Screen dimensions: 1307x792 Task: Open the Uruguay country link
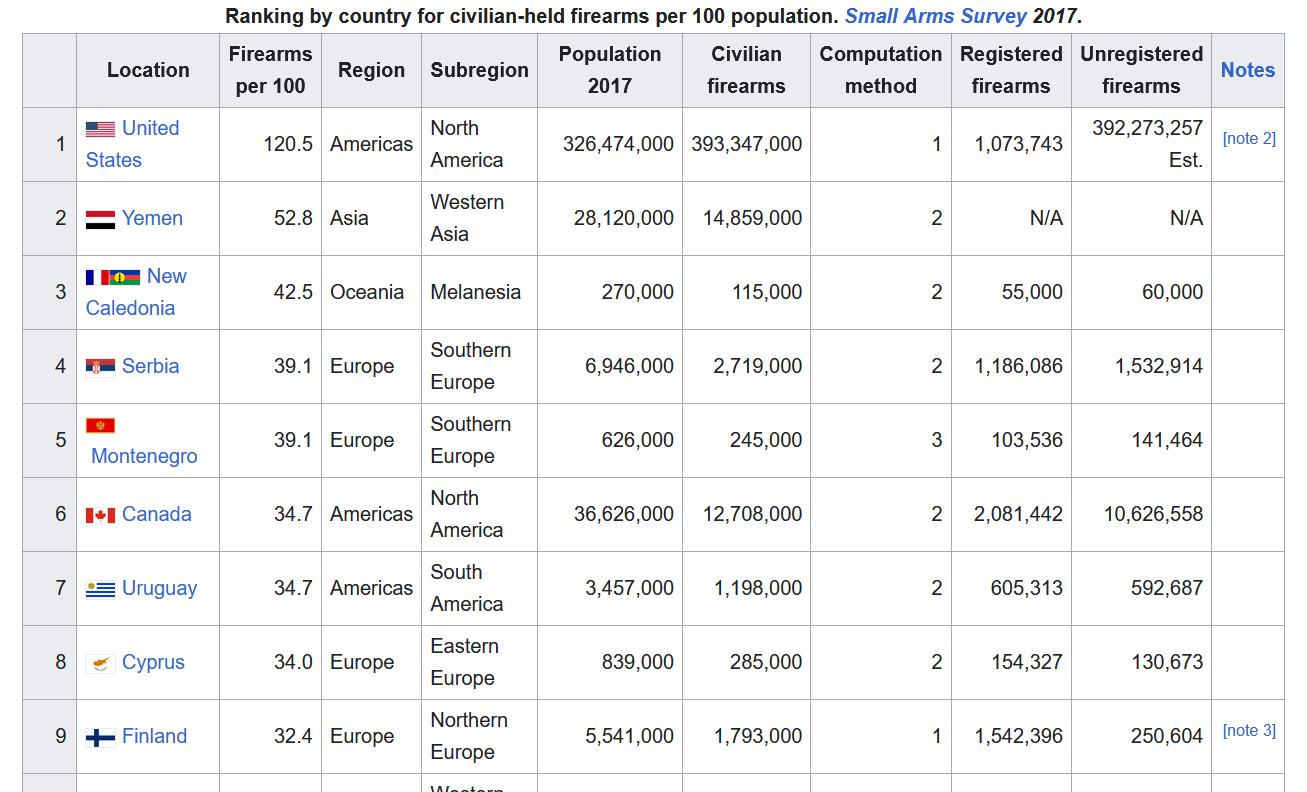point(159,588)
